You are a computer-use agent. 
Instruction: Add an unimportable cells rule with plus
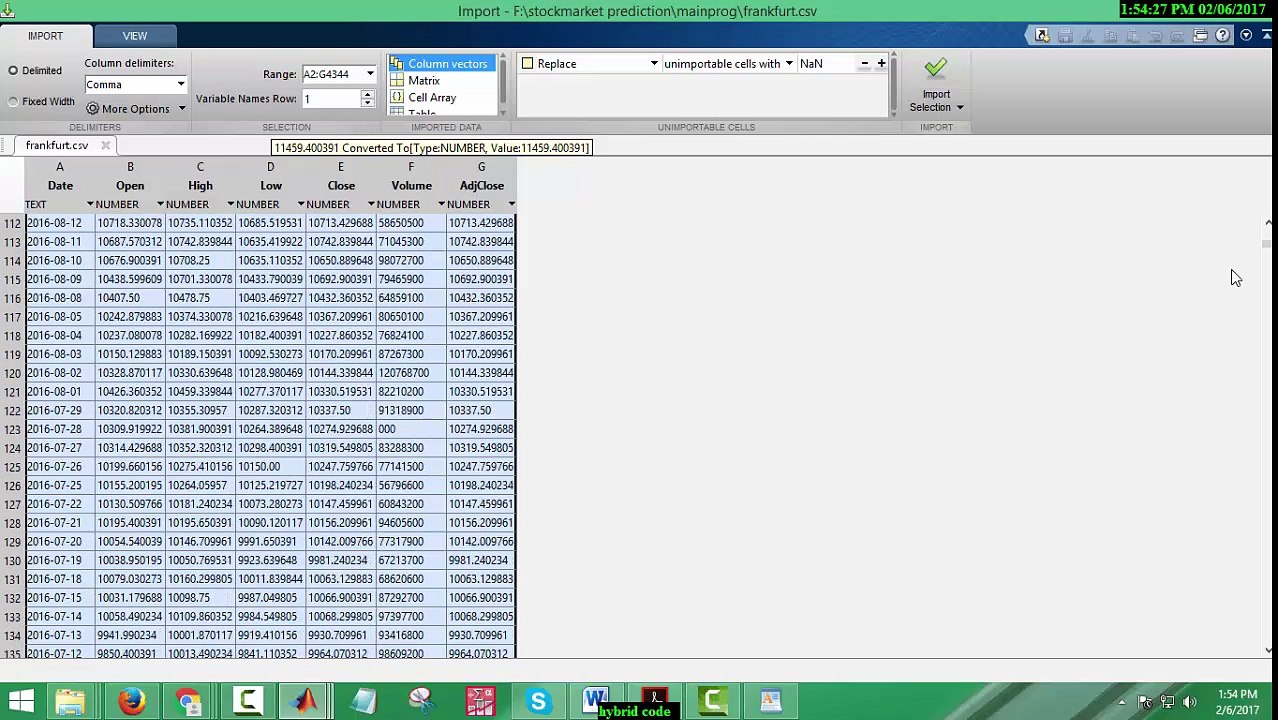[881, 64]
